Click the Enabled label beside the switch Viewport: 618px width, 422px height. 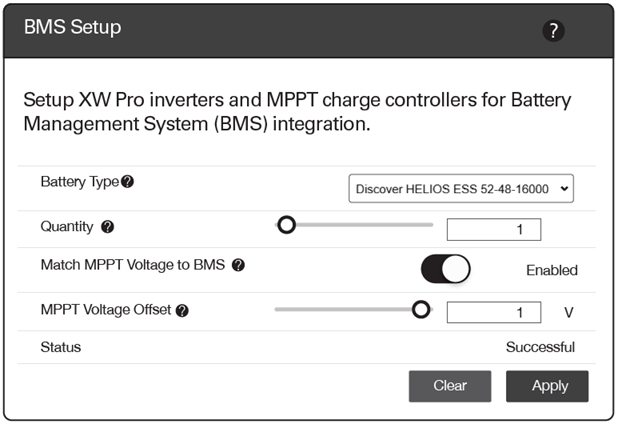click(552, 270)
